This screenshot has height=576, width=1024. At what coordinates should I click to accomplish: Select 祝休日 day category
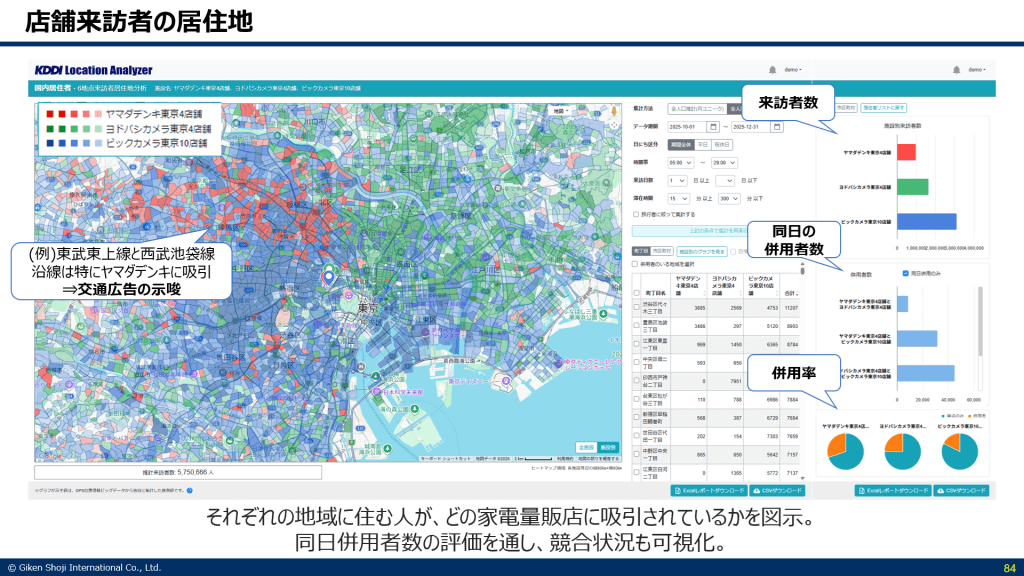click(722, 144)
